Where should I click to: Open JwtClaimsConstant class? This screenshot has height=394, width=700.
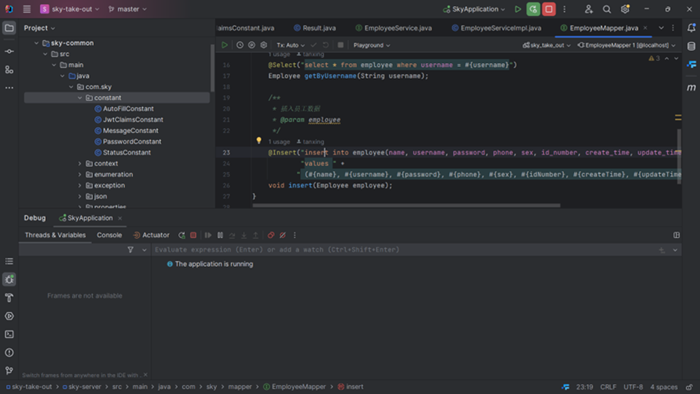129,120
